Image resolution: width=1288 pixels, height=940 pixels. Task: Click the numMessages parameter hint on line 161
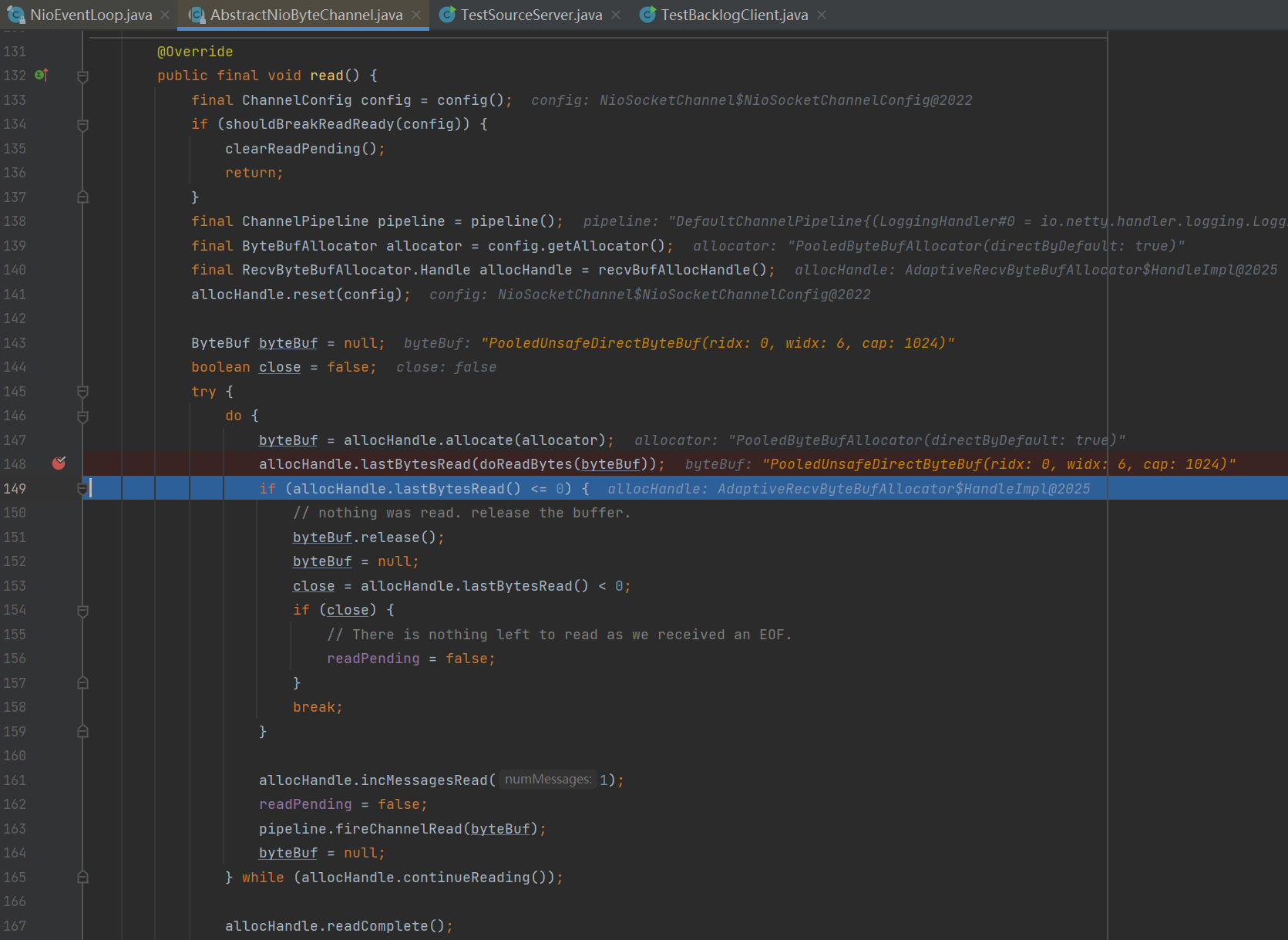pos(547,780)
